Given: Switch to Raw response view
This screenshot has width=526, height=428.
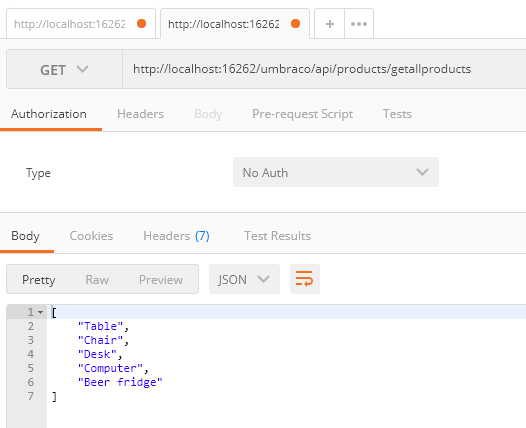Looking at the screenshot, I should [97, 279].
